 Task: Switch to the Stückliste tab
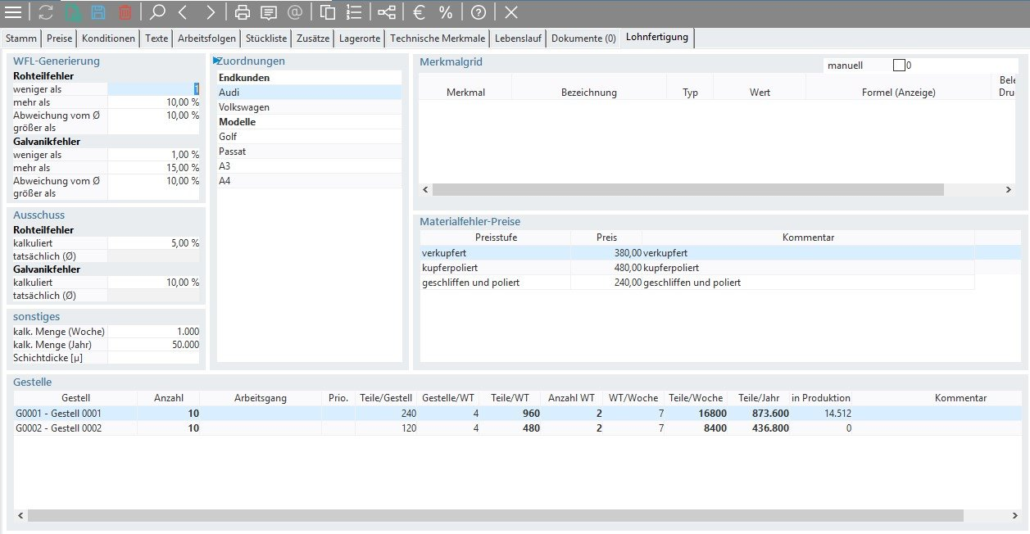(x=266, y=38)
